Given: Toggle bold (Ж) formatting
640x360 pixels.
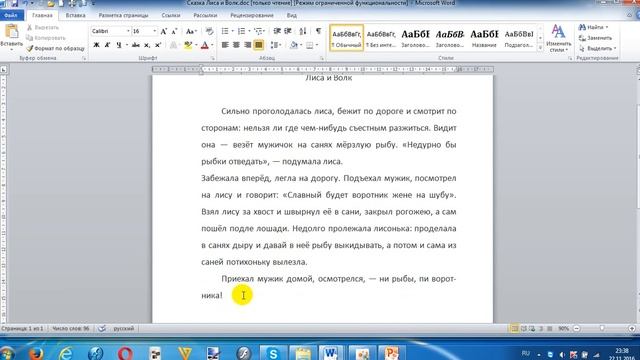Looking at the screenshot, I should pos(96,45).
